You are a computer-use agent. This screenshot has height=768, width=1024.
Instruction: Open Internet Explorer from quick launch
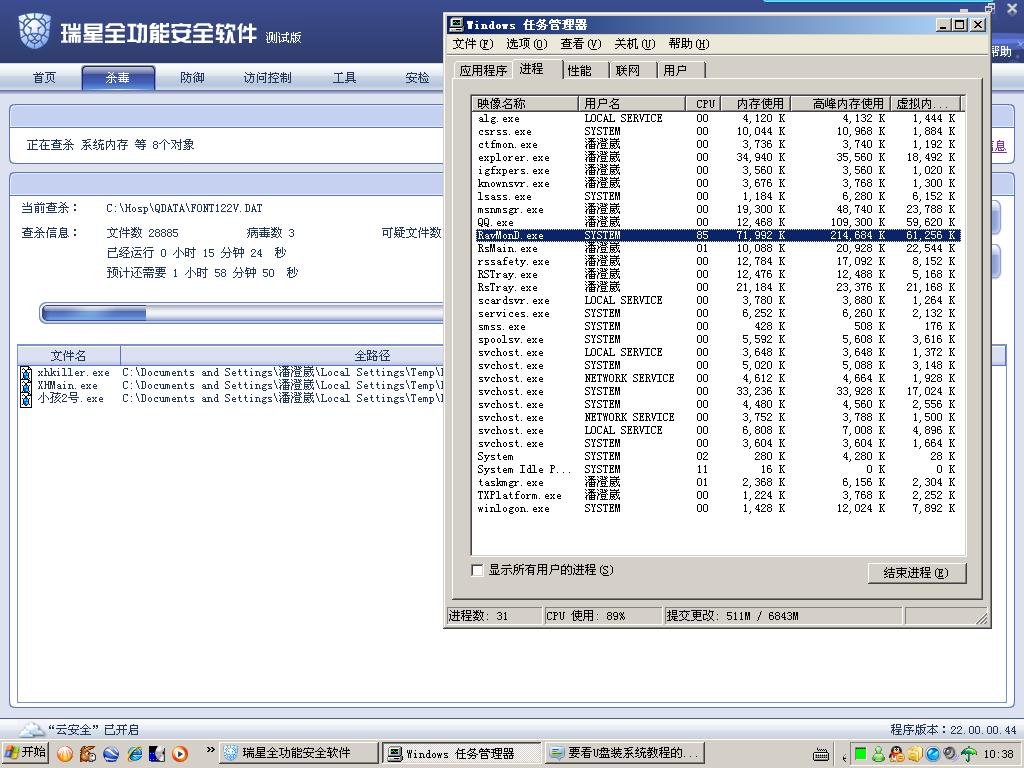point(135,754)
